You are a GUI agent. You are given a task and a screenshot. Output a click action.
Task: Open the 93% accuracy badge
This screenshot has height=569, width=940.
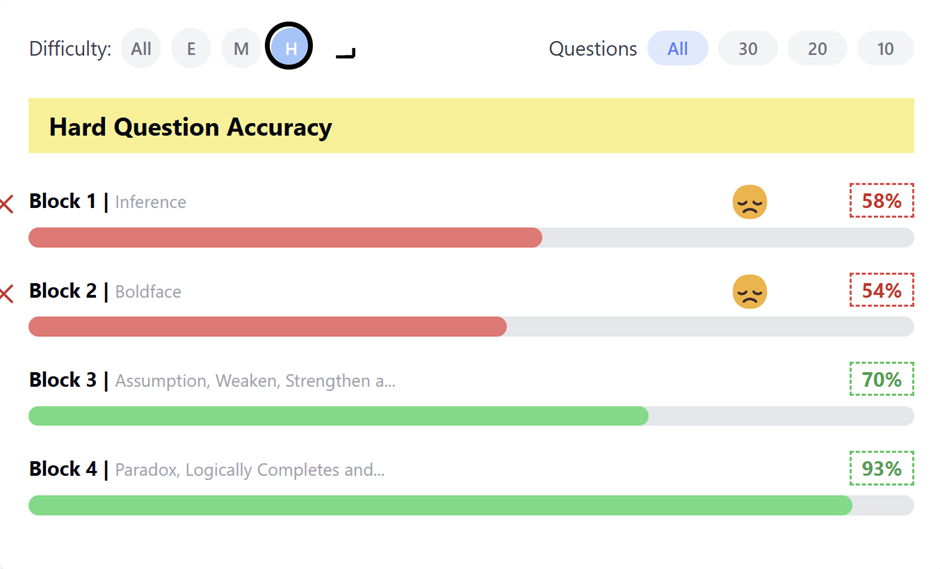tap(881, 468)
